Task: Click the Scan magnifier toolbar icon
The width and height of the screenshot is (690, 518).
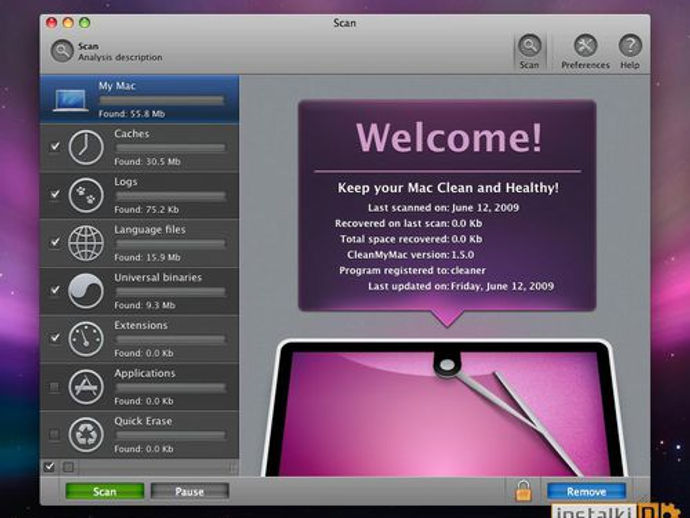Action: [x=529, y=45]
